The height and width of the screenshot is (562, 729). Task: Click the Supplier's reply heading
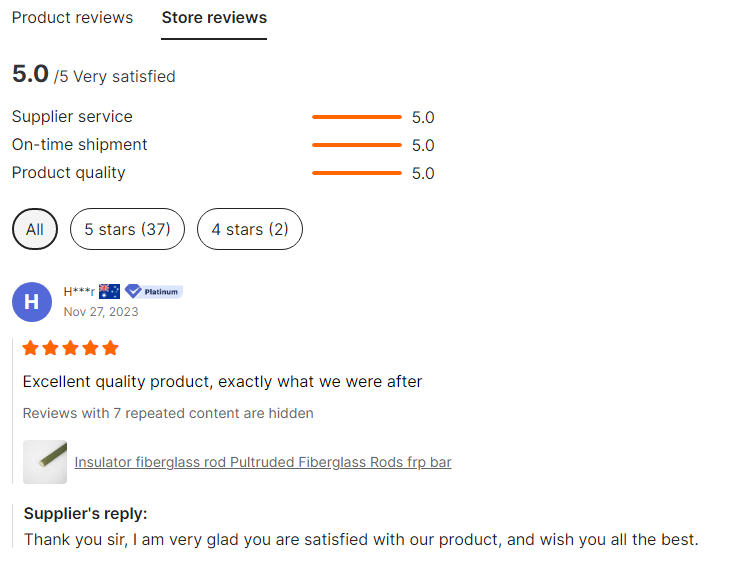pos(86,514)
